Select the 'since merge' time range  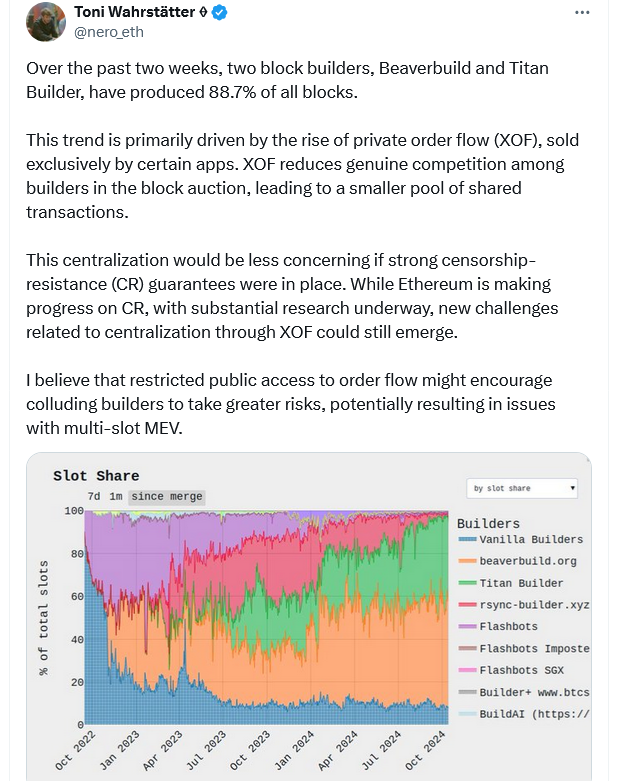click(x=167, y=497)
